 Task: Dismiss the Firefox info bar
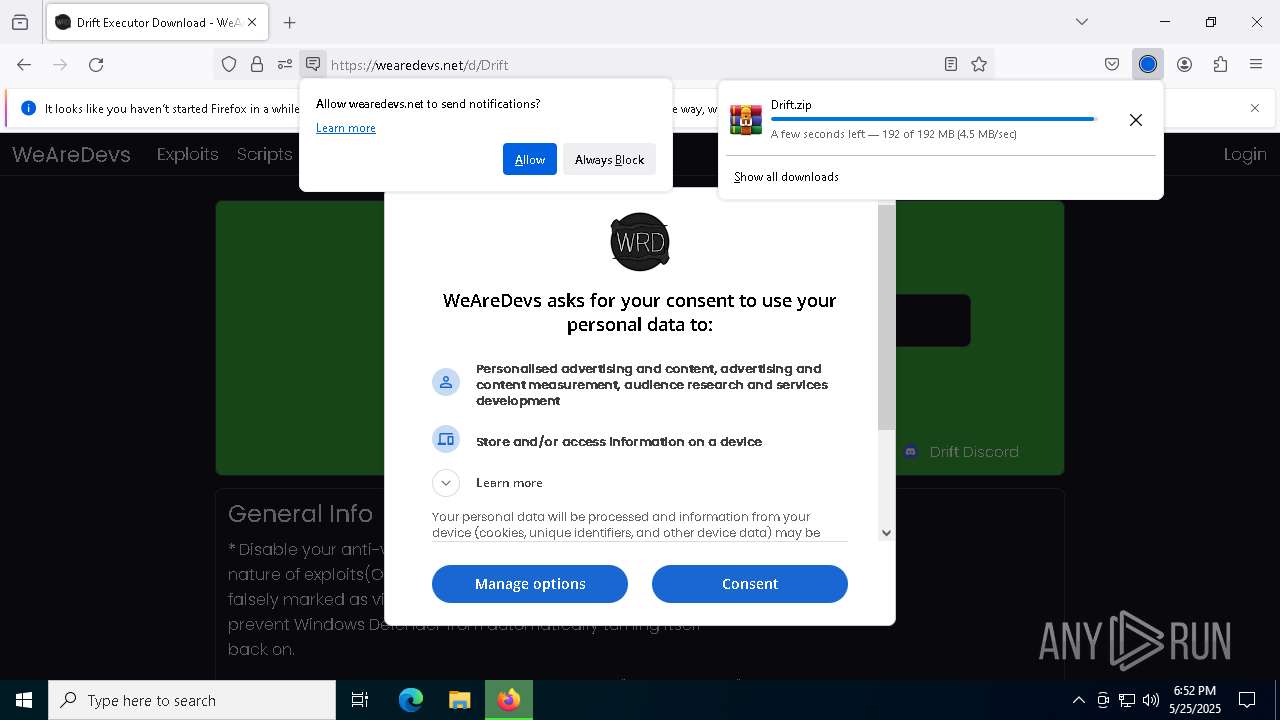click(1255, 108)
